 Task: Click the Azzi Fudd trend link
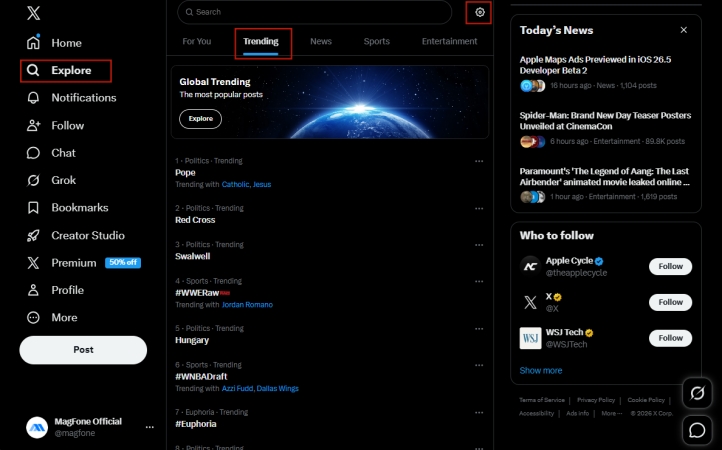[237, 388]
